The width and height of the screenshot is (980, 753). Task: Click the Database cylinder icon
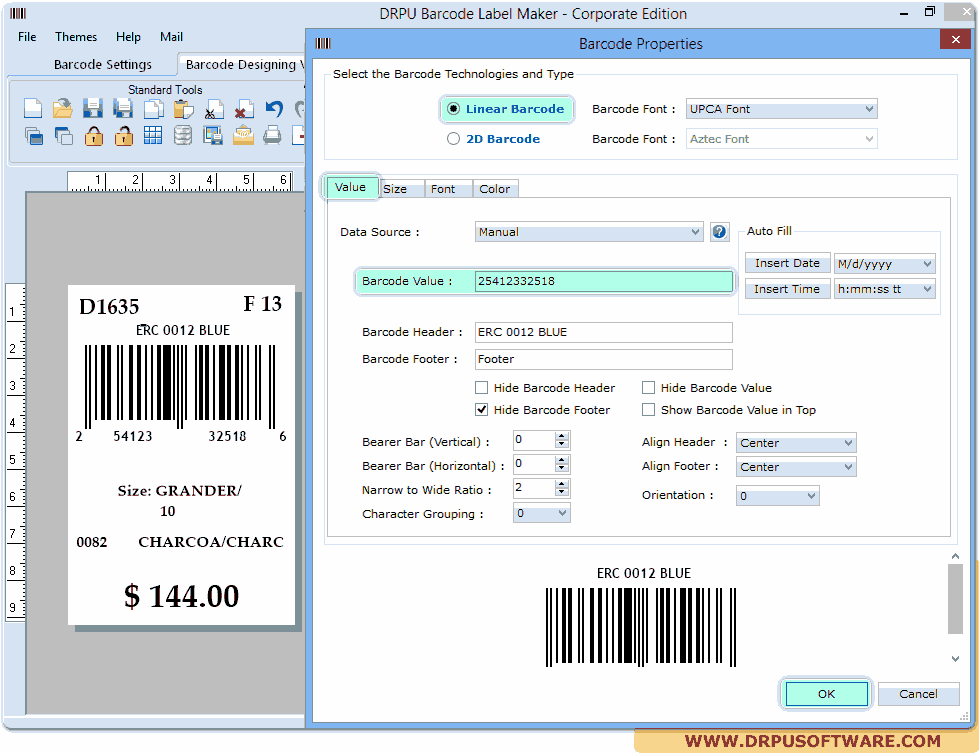coord(183,136)
